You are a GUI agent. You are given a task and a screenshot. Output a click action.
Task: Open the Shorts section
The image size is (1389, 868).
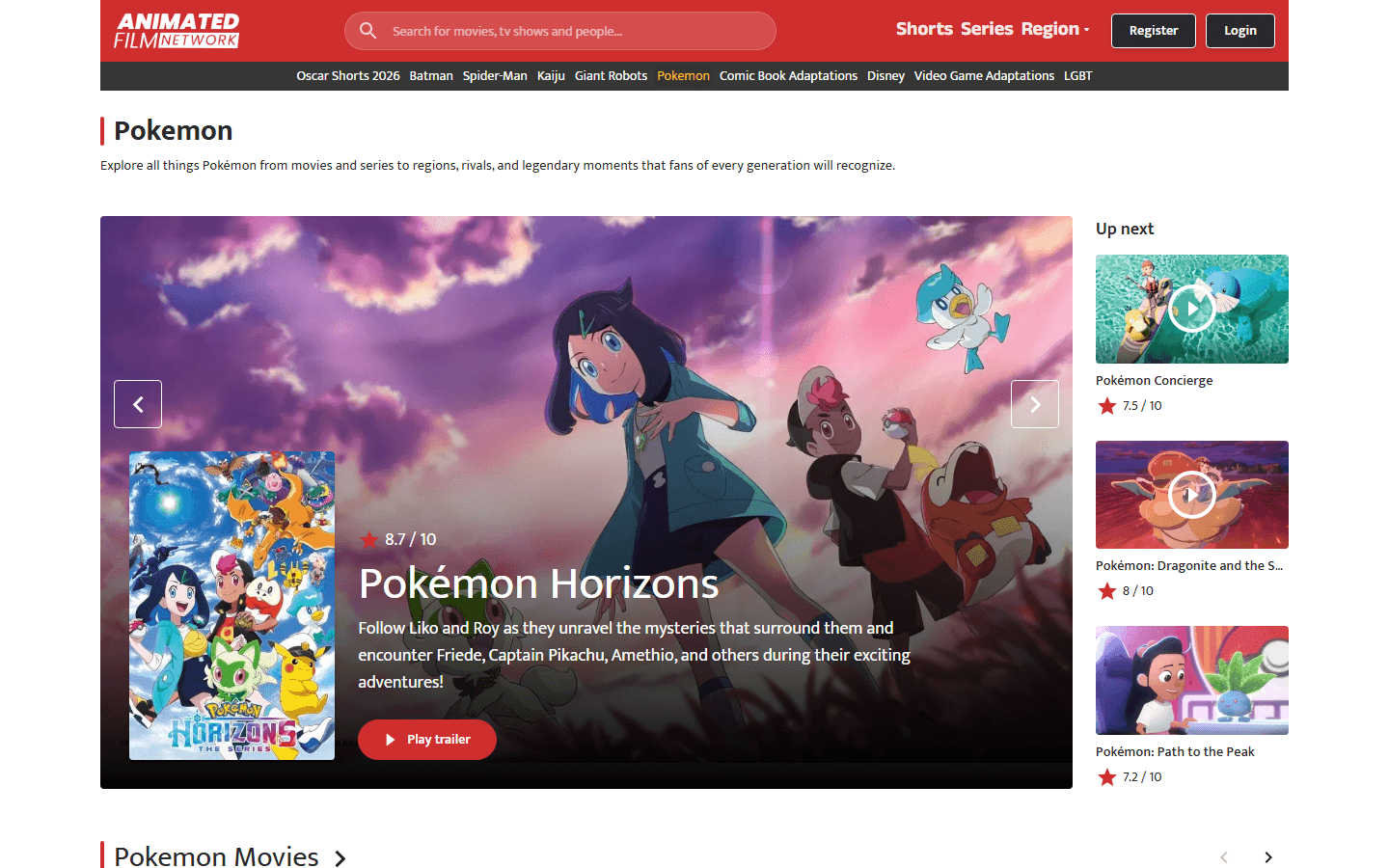[x=924, y=29]
